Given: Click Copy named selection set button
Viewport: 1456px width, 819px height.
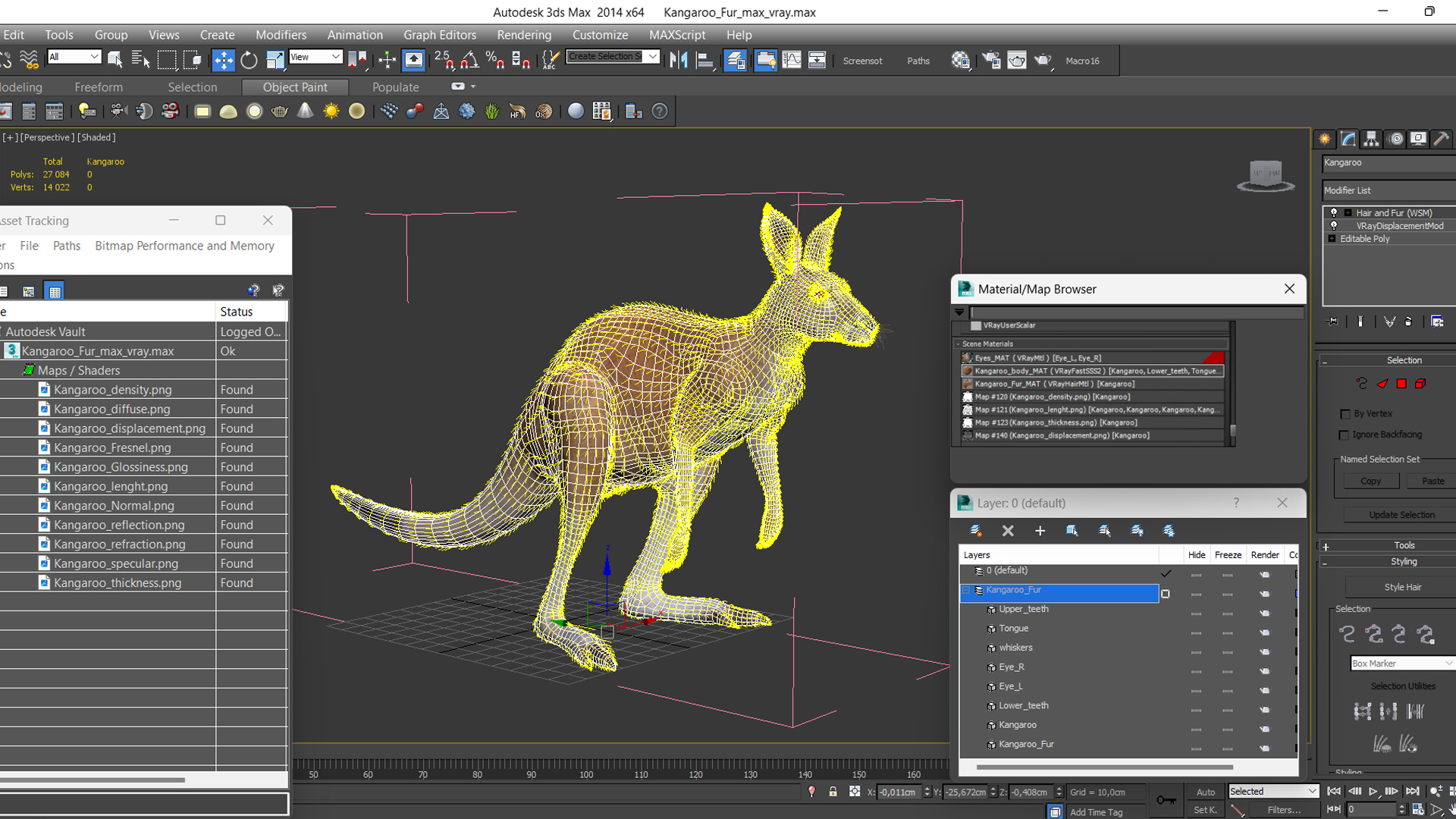Looking at the screenshot, I should (x=1370, y=482).
